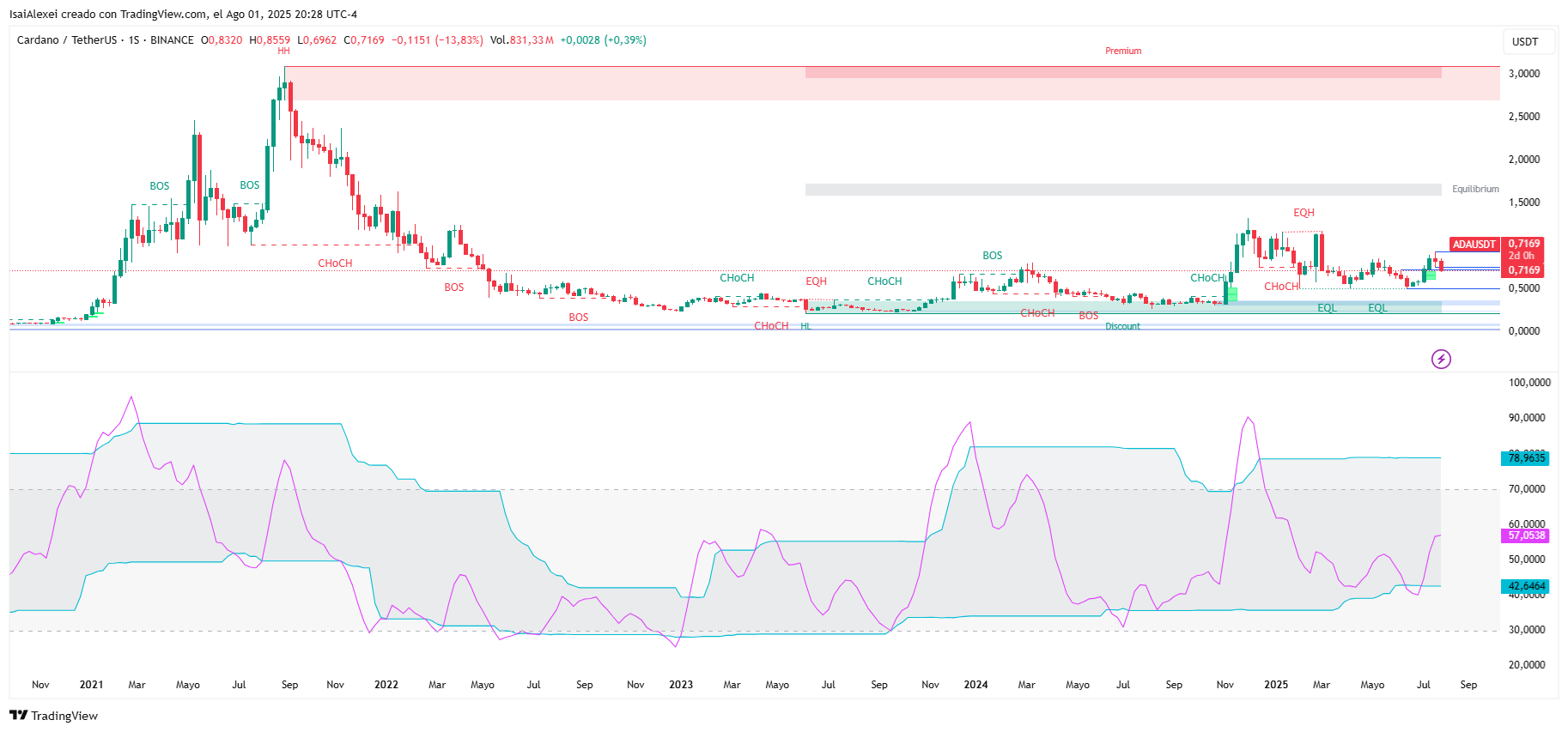Click the purple lightning bolt icon
1568x732 pixels.
click(1441, 359)
